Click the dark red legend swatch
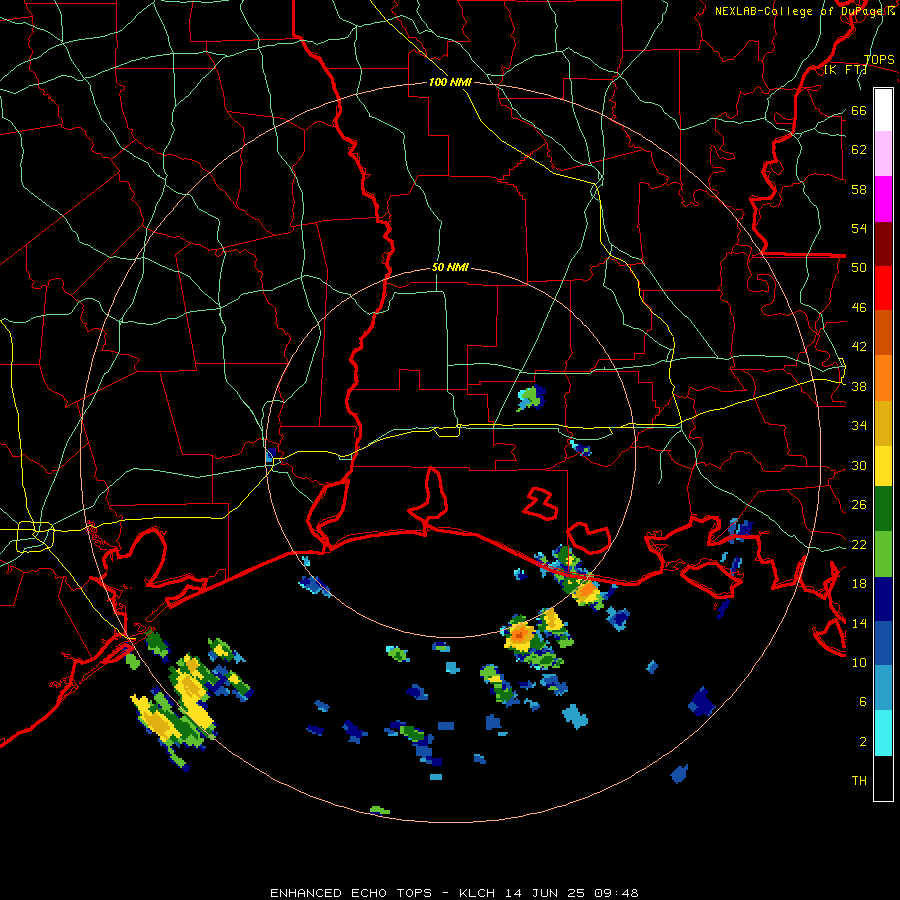 [883, 243]
